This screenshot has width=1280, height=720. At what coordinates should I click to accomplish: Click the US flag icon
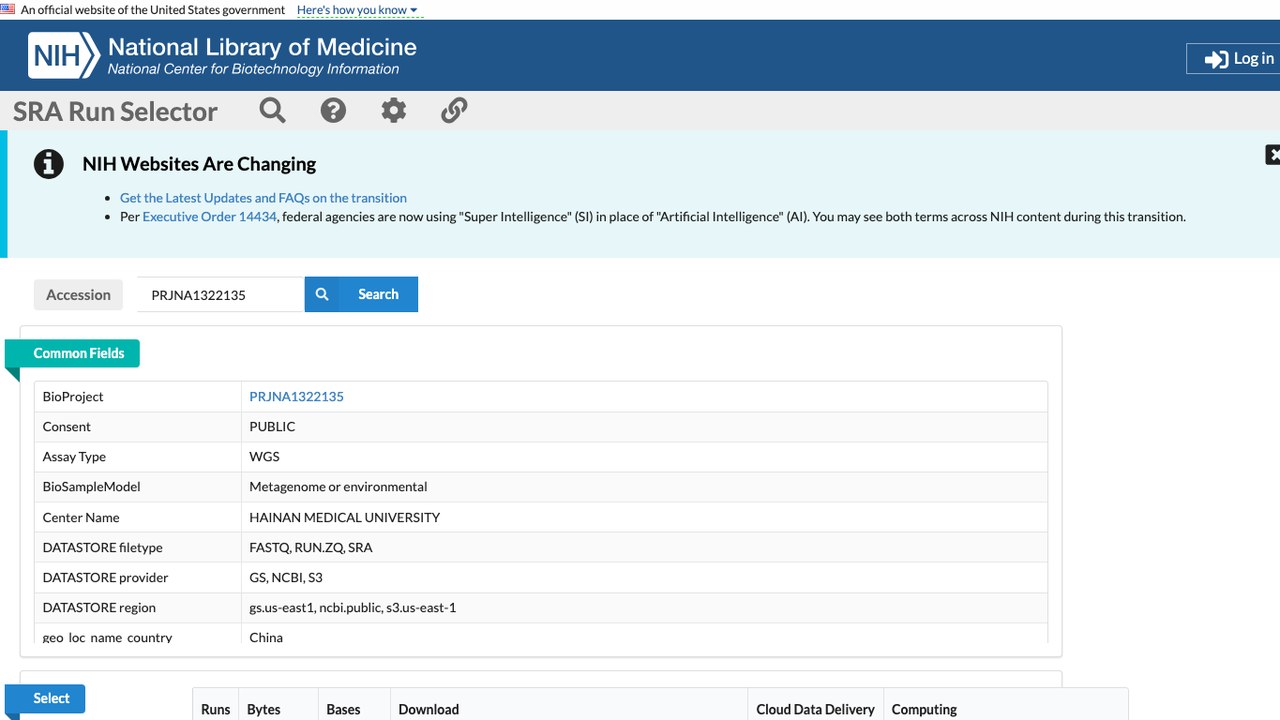tap(8, 9)
